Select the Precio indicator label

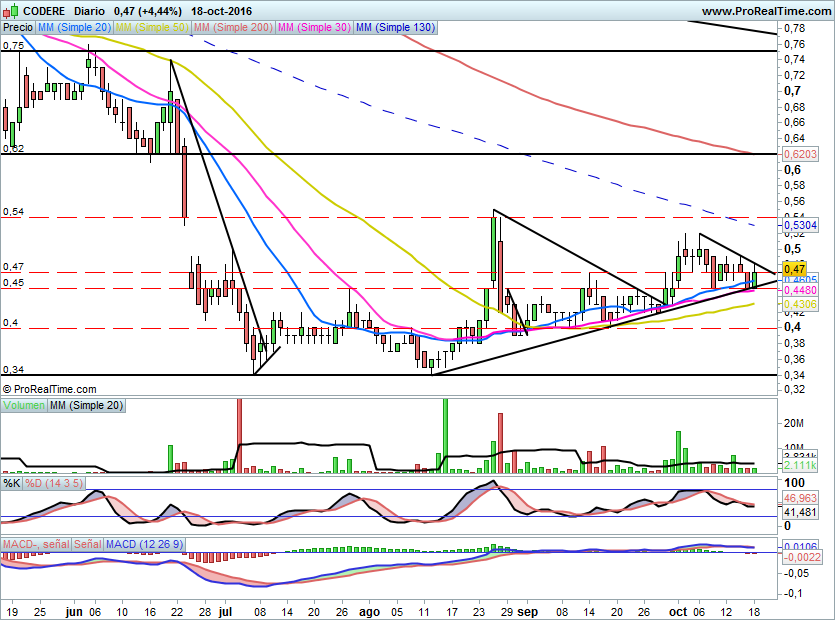tap(18, 28)
